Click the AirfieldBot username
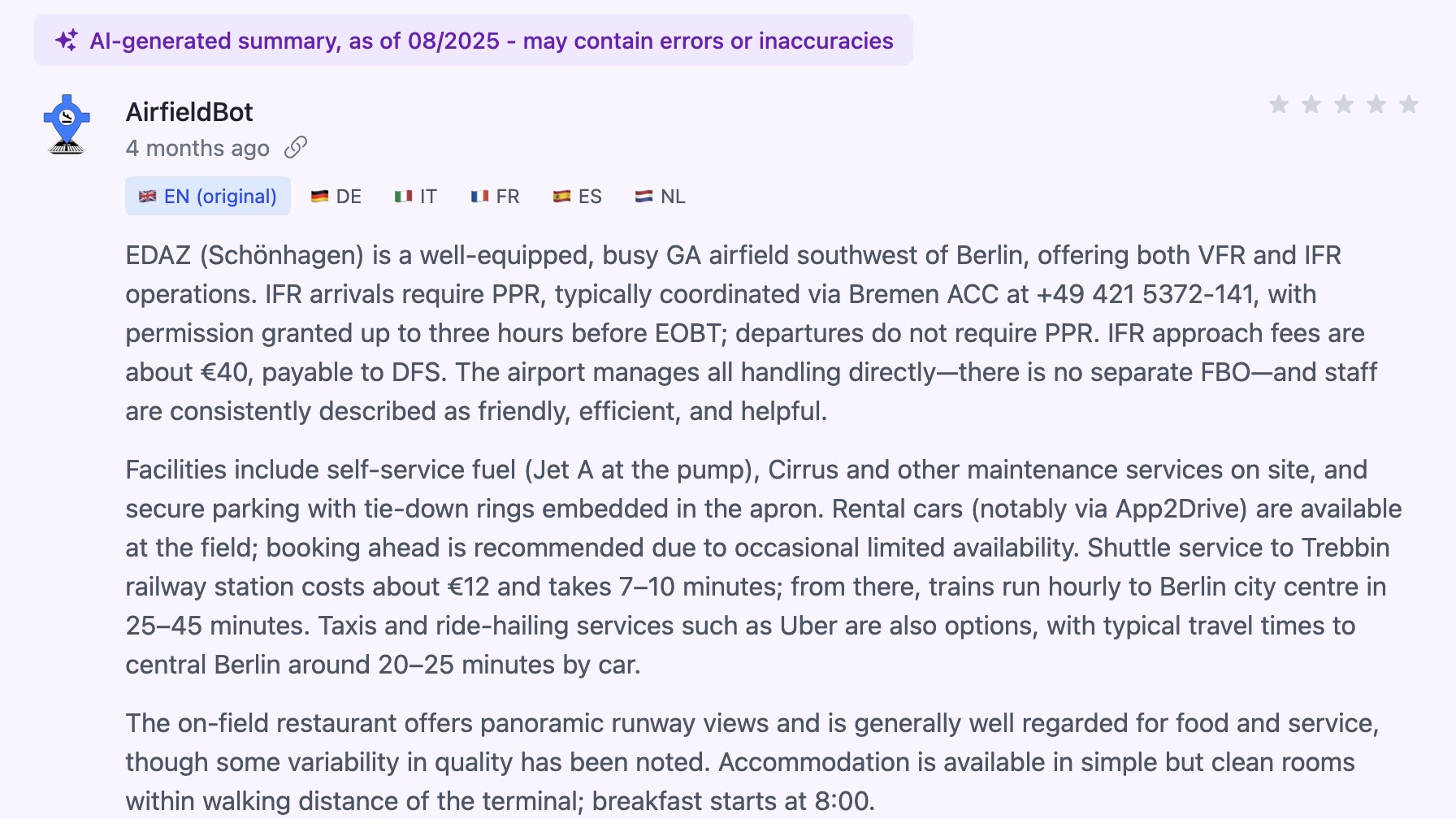1456x819 pixels. (x=188, y=112)
